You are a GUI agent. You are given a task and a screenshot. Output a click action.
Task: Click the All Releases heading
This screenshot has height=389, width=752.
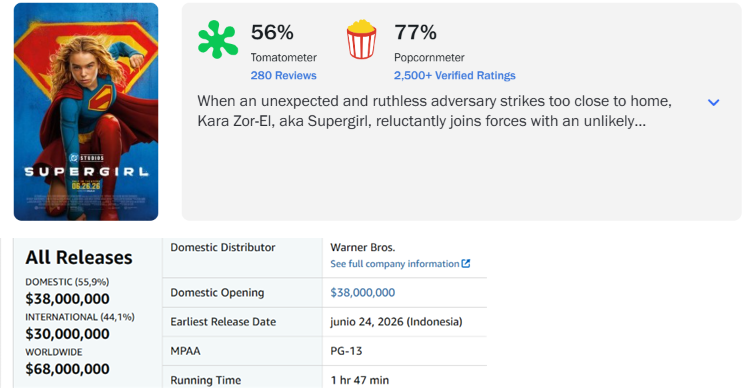(x=79, y=258)
